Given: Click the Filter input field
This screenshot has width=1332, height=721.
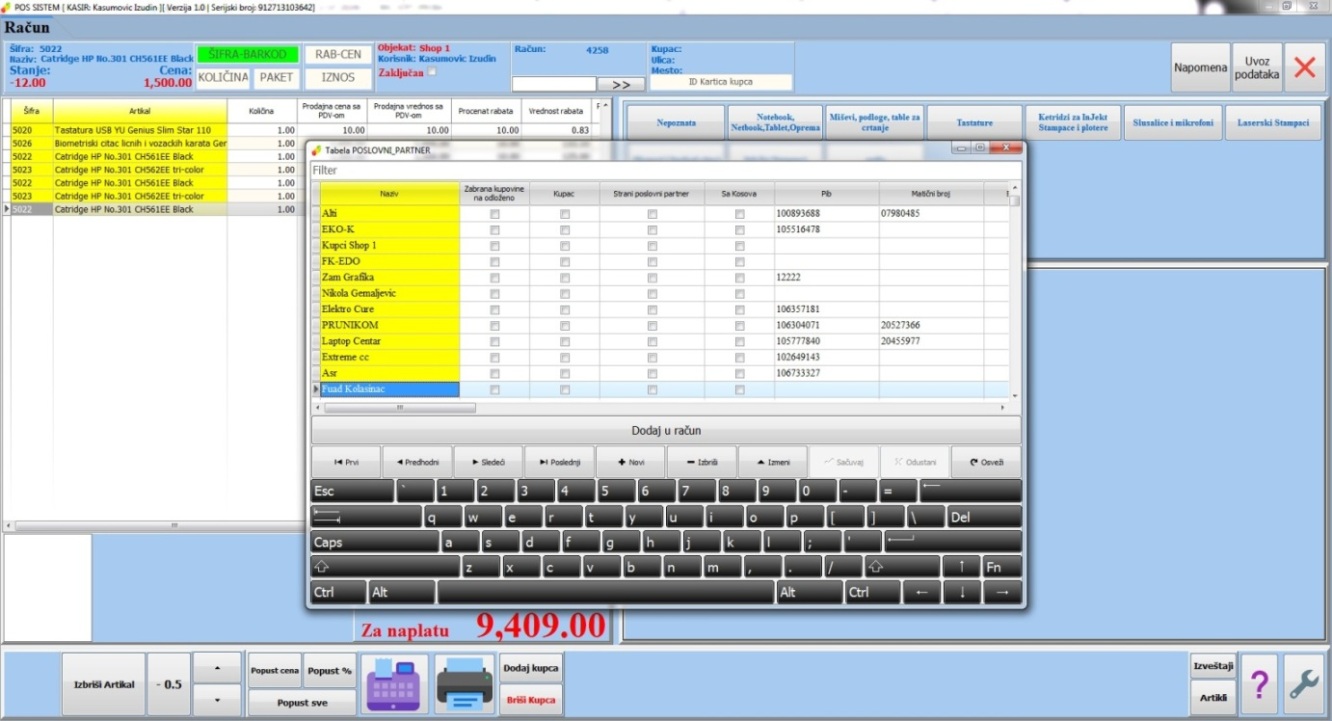Looking at the screenshot, I should point(665,170).
